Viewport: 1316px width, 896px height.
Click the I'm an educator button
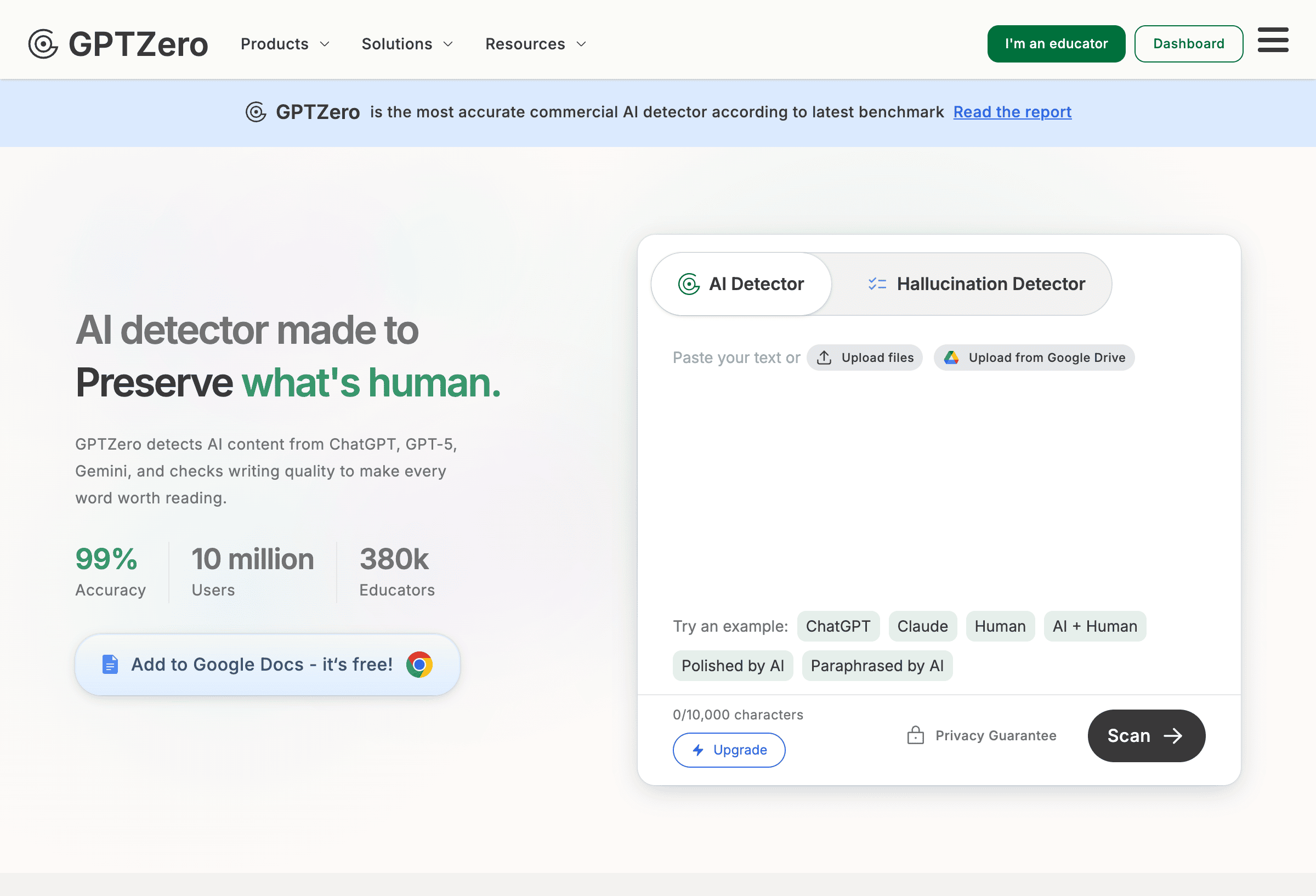tap(1056, 44)
